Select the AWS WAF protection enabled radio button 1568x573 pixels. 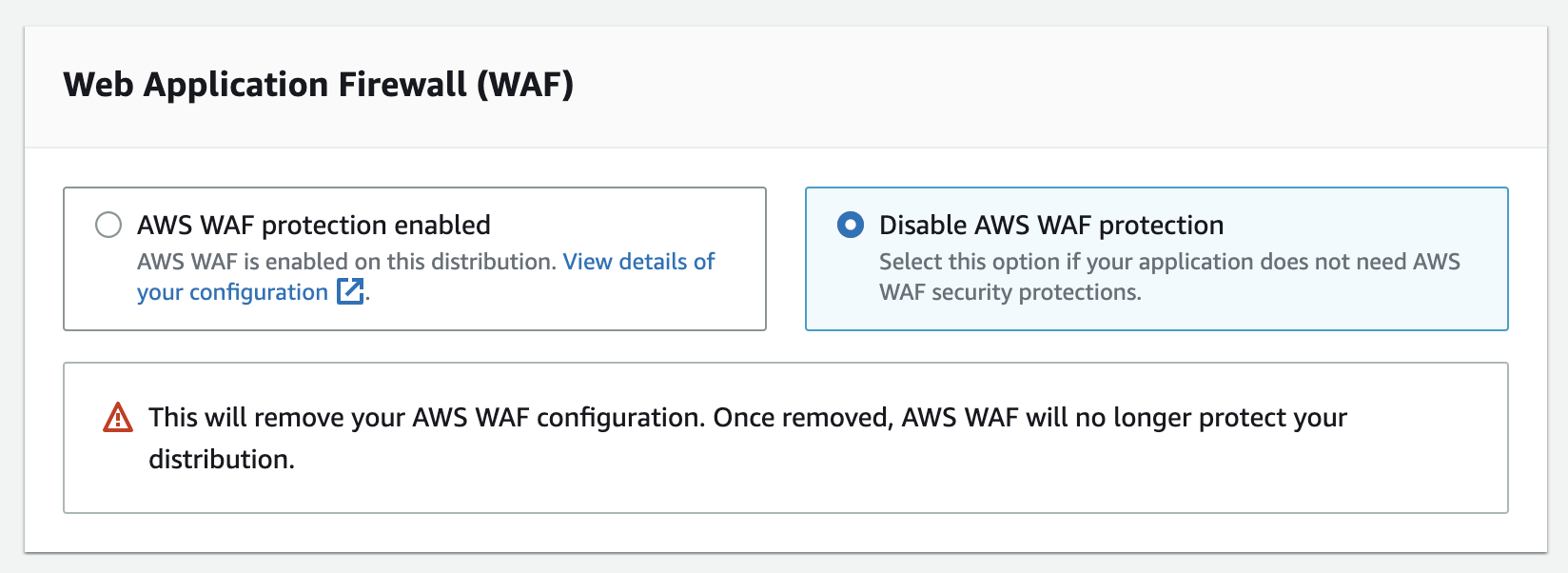[x=108, y=225]
